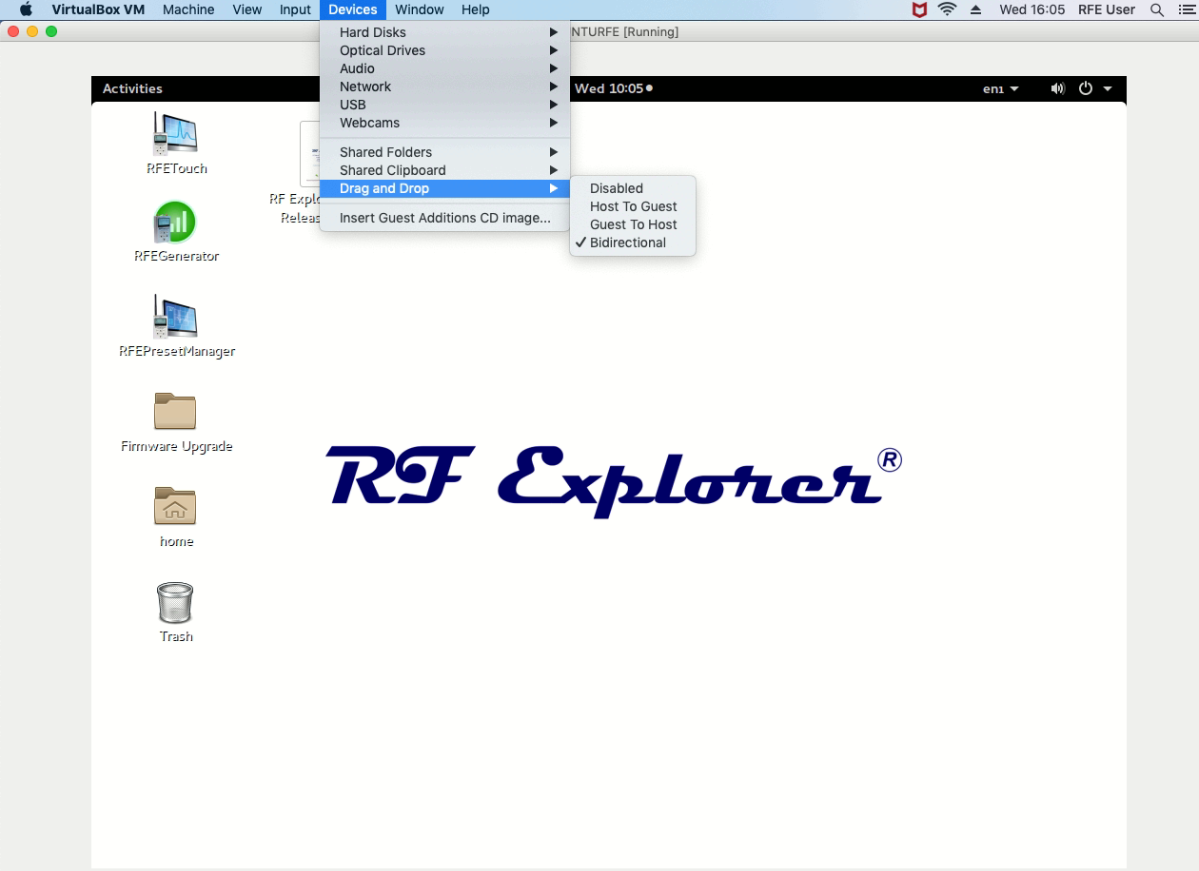Open the Trash icon on desktop
Screen dimensions: 1199x871
175,603
